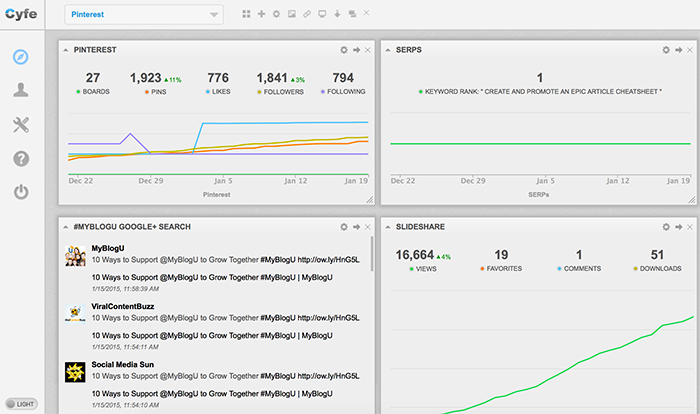
Task: Open the user account icon in sidebar
Action: tap(20, 91)
